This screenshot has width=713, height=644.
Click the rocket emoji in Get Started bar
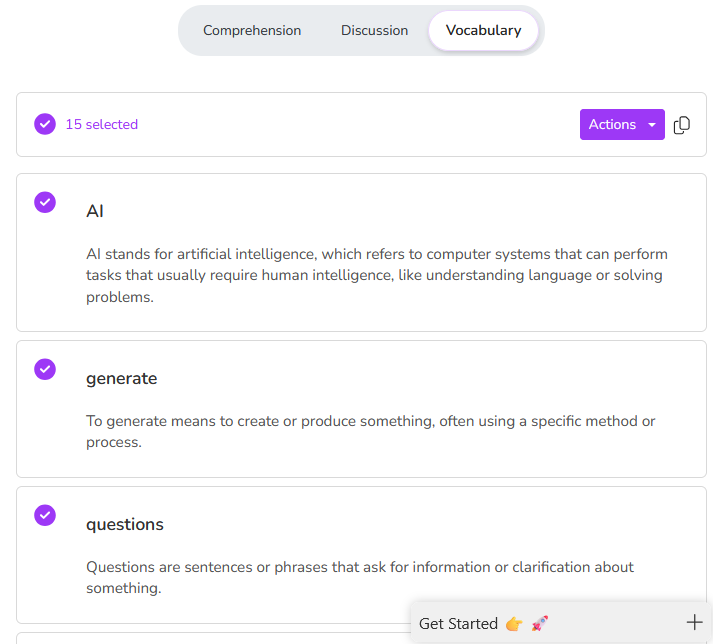[x=540, y=623]
